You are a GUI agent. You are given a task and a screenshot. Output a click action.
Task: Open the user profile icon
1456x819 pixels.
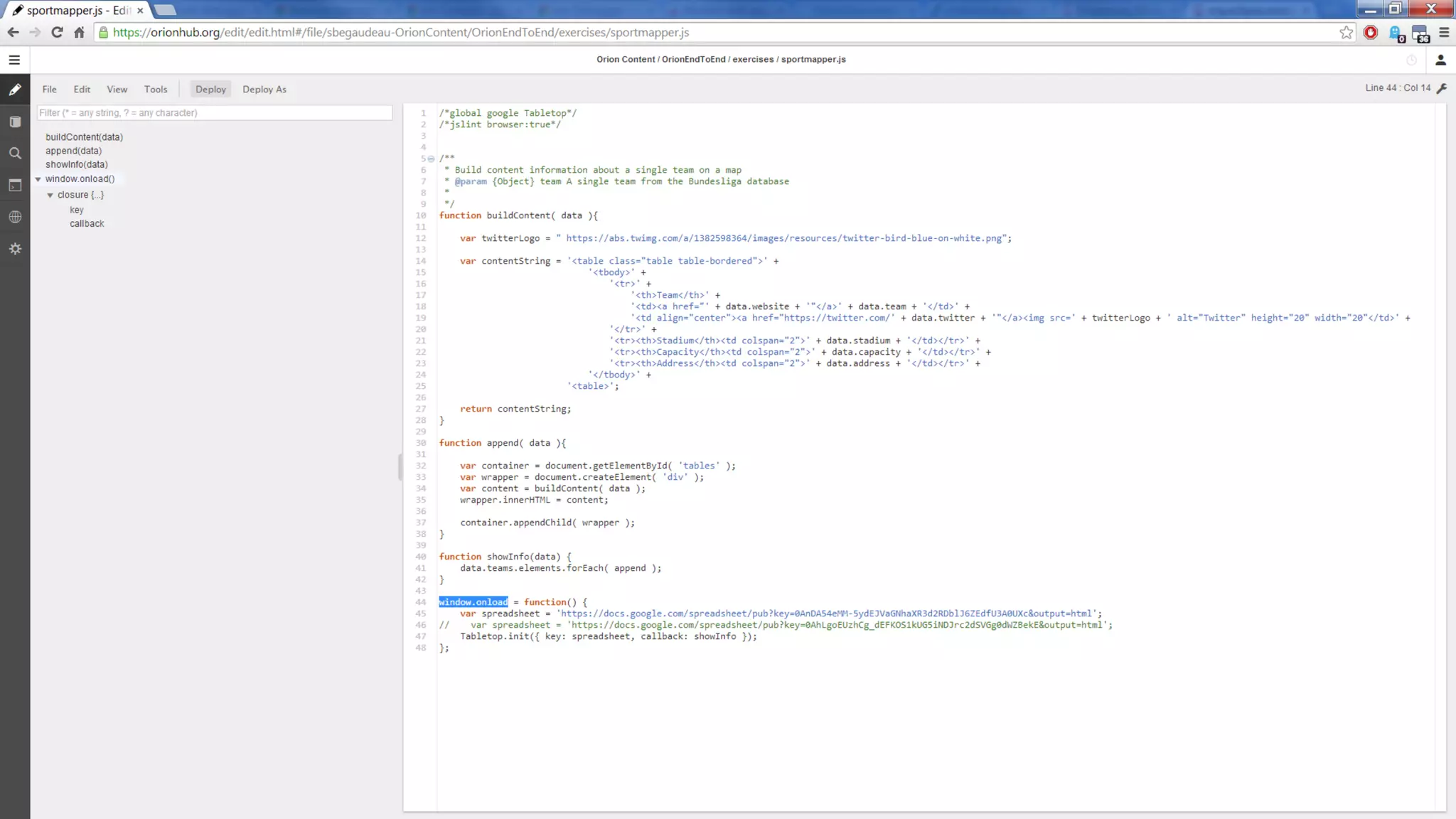coord(1440,60)
